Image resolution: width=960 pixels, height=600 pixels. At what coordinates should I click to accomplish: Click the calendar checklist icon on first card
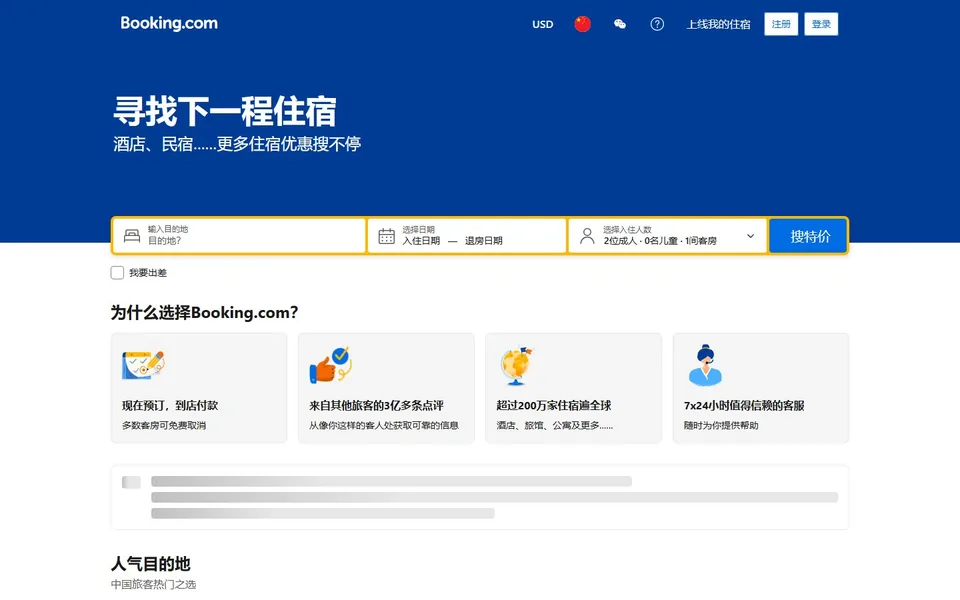(x=143, y=365)
